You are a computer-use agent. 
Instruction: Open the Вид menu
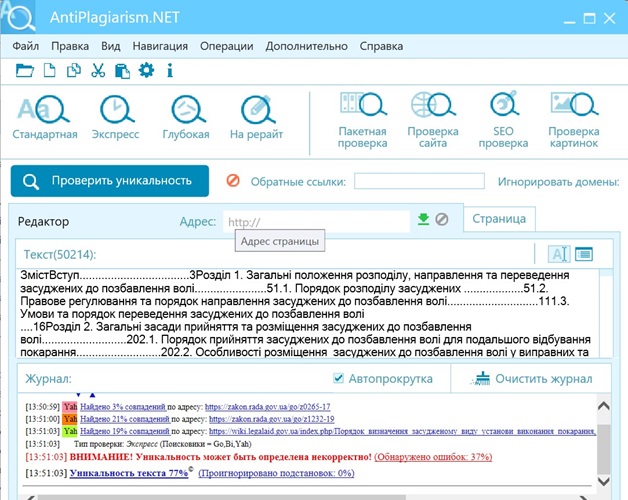click(x=111, y=46)
